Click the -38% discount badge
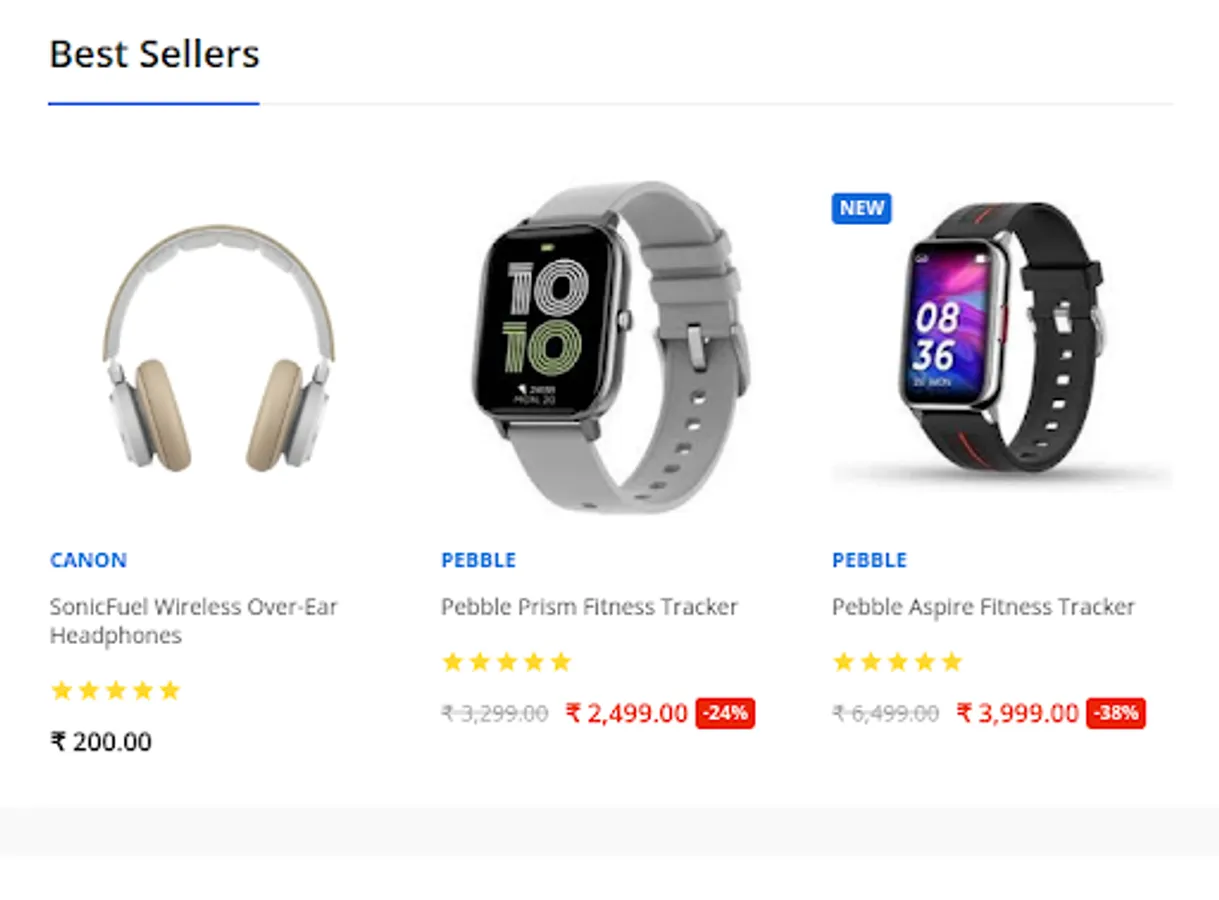 [1116, 713]
